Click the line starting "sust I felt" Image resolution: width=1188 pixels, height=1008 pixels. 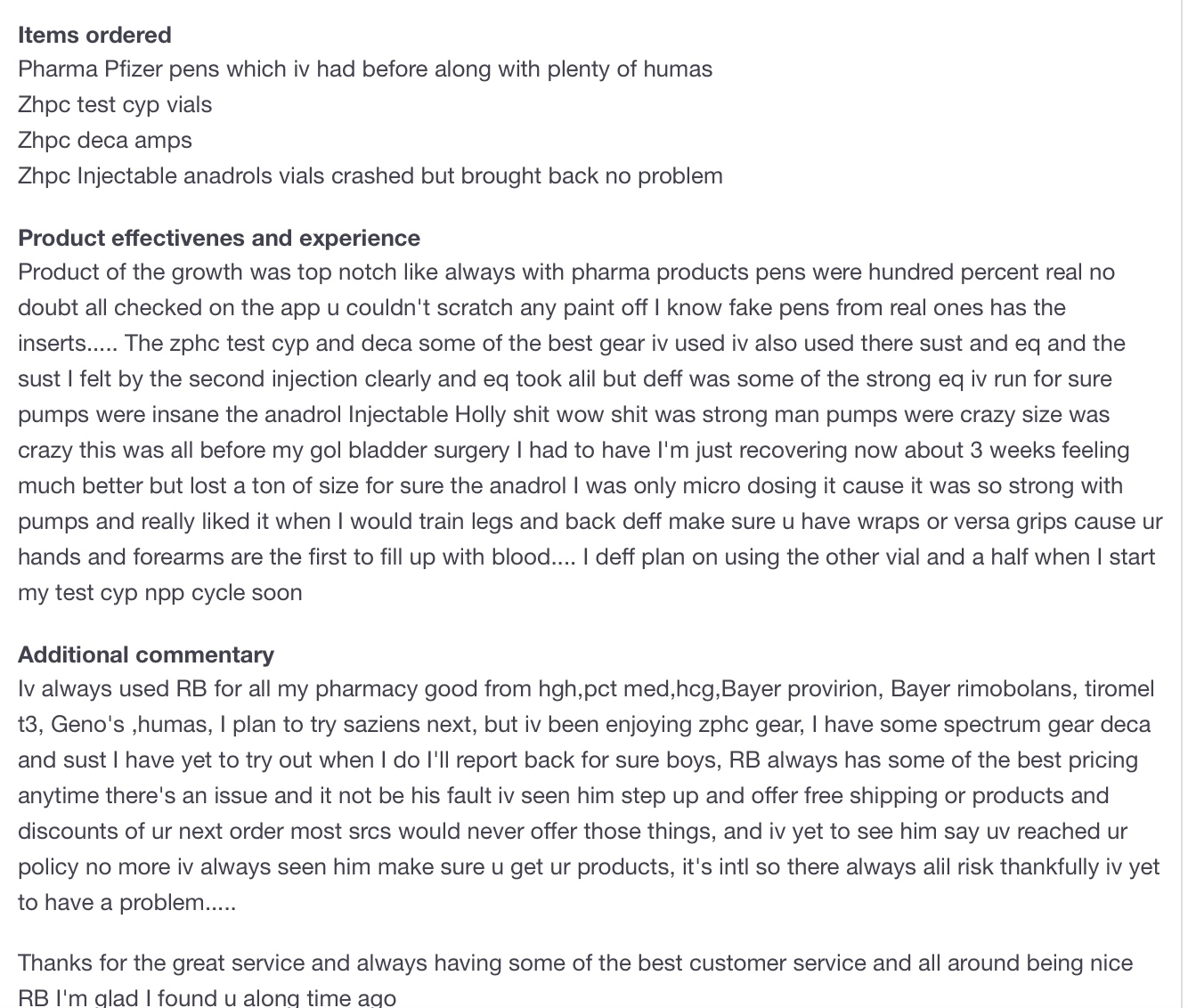(x=565, y=379)
